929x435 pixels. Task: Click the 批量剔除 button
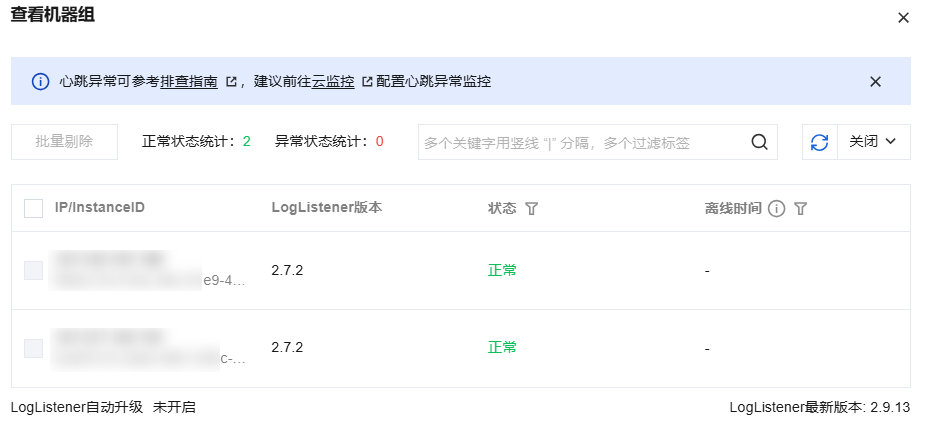64,142
